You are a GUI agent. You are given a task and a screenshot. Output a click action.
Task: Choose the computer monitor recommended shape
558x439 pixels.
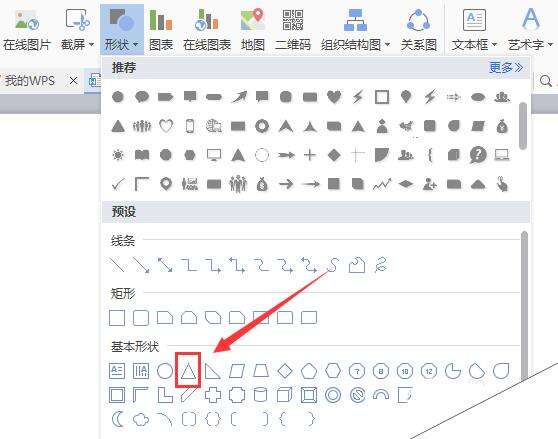[x=214, y=155]
